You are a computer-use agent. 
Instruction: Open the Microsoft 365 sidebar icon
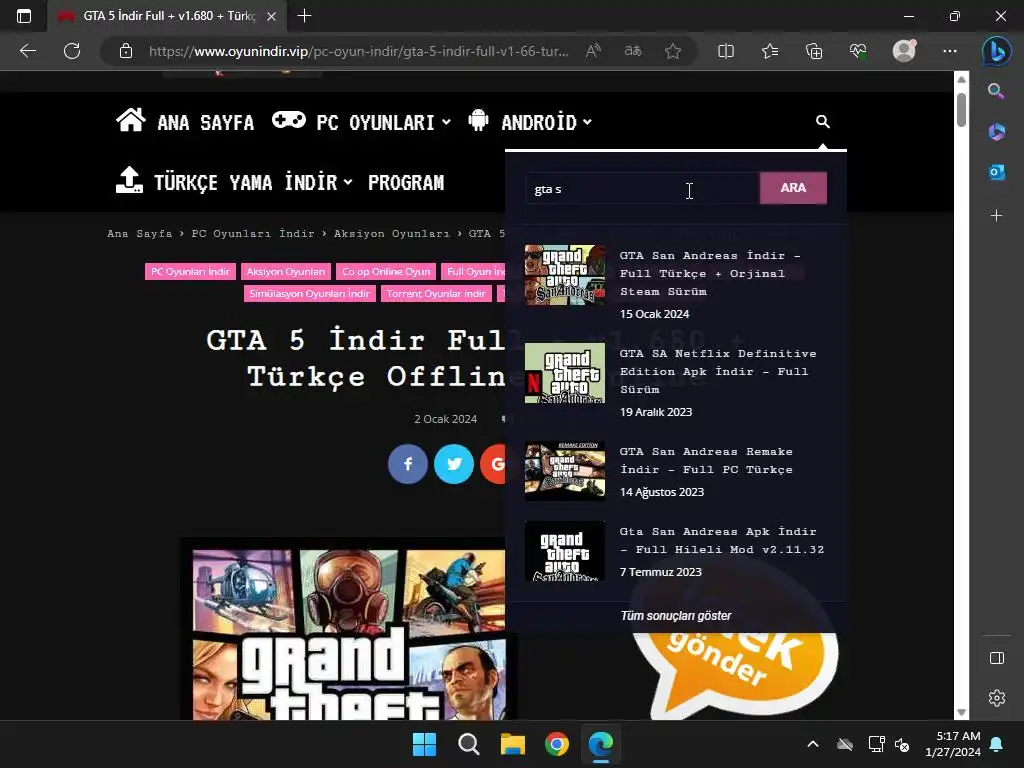996,131
